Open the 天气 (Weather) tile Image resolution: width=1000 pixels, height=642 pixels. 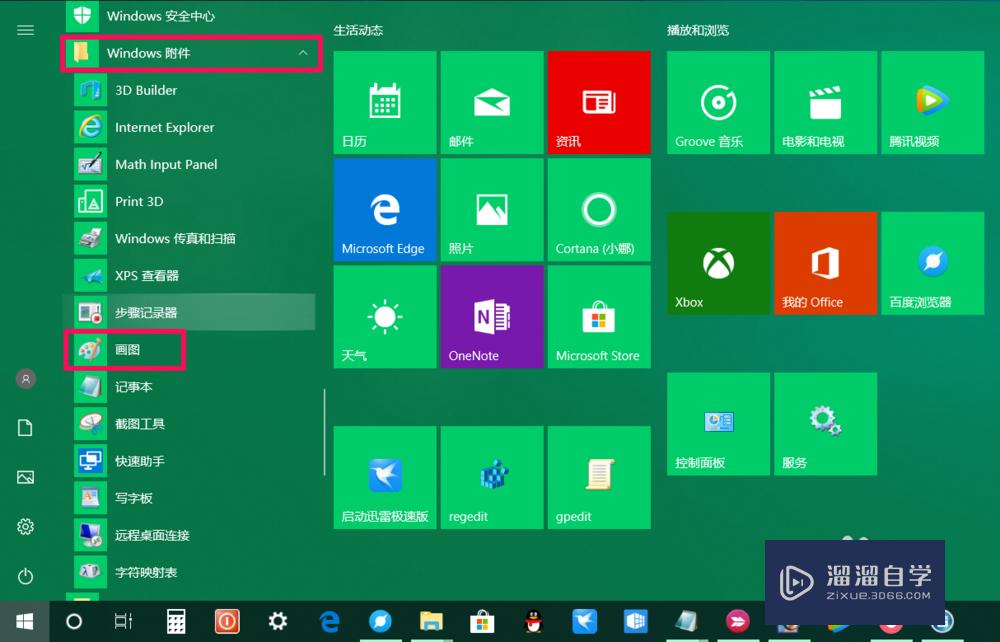385,317
